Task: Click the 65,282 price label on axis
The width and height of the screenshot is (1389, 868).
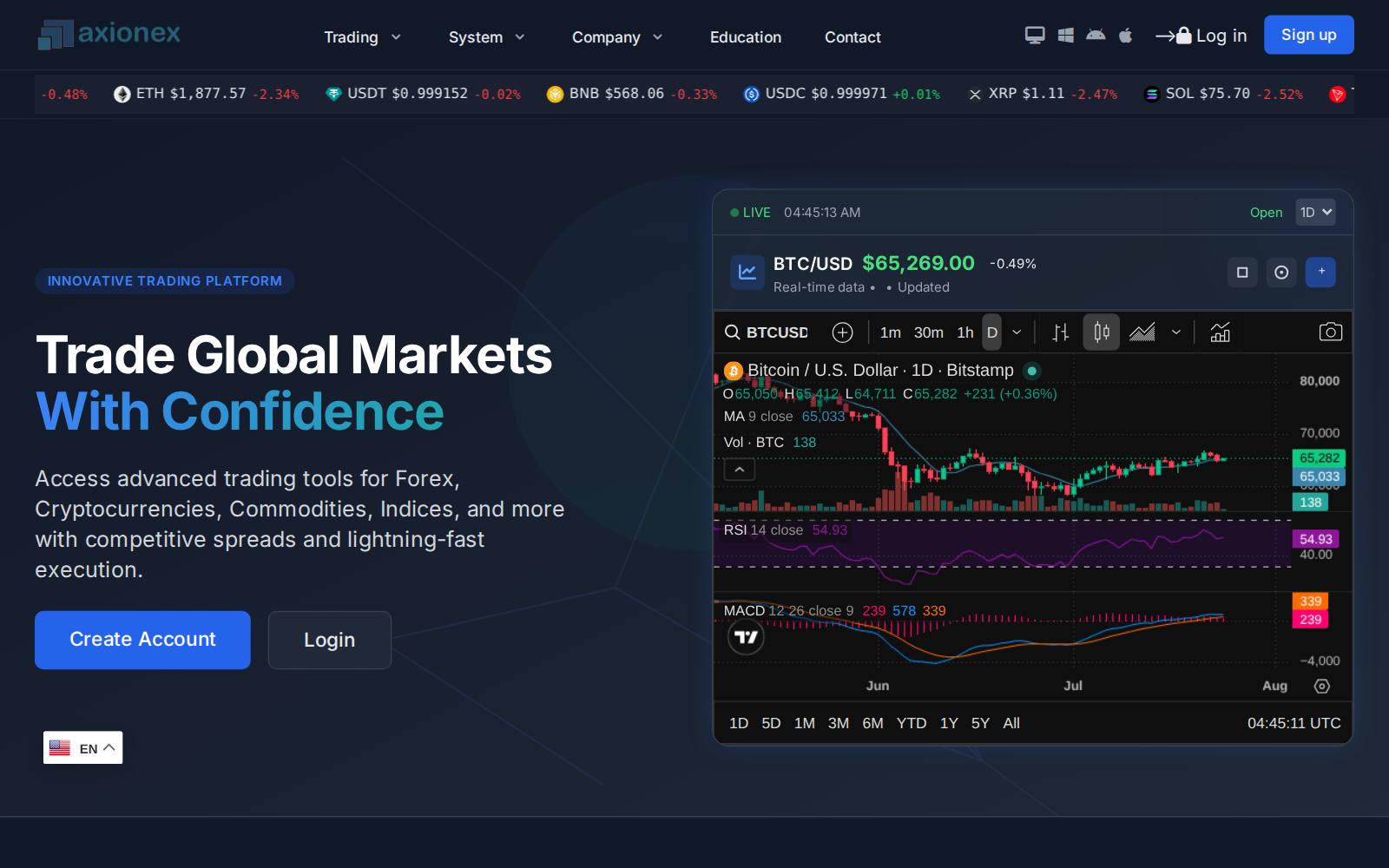Action: tap(1319, 457)
